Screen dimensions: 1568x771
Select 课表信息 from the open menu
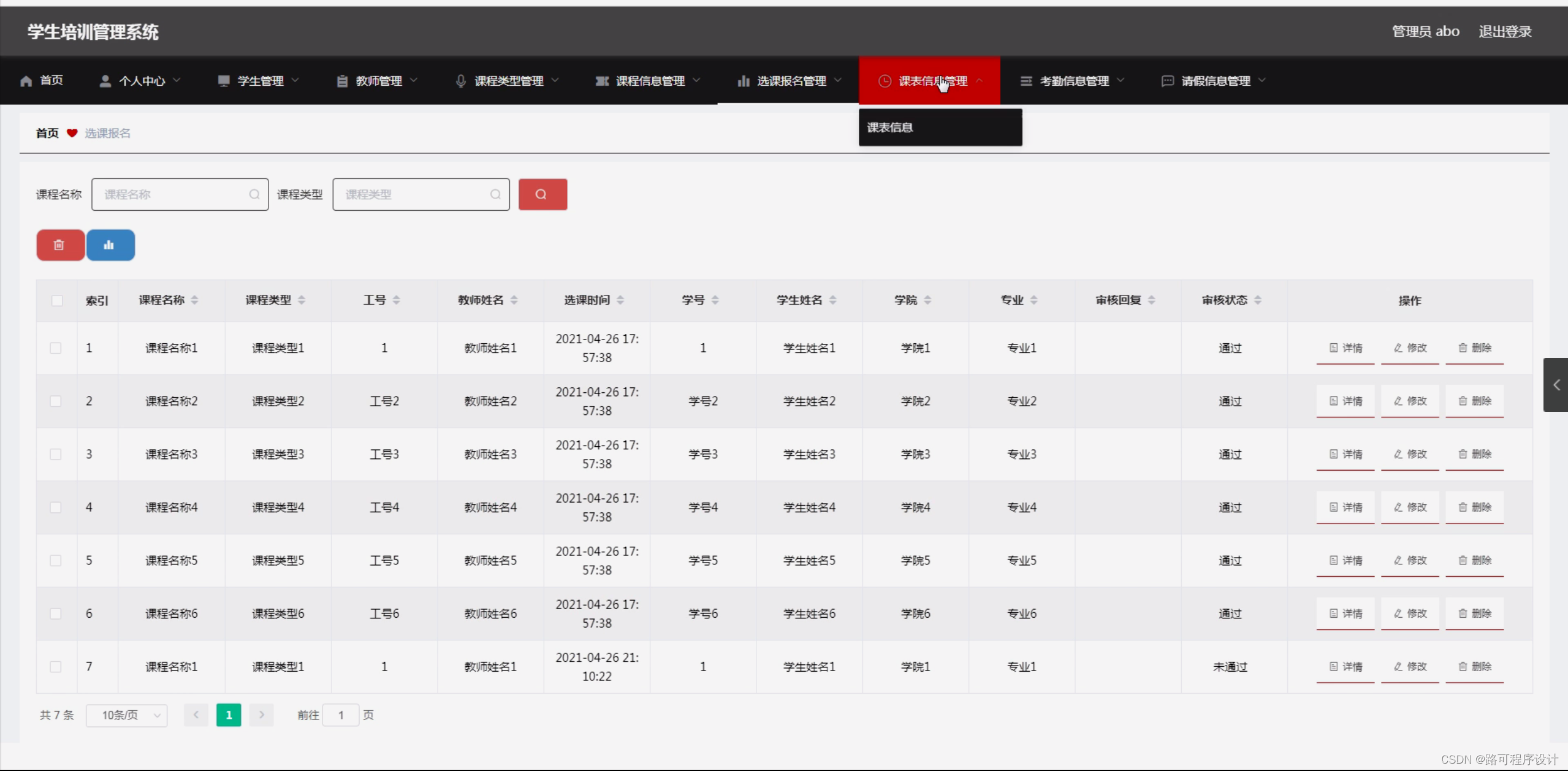(x=889, y=127)
